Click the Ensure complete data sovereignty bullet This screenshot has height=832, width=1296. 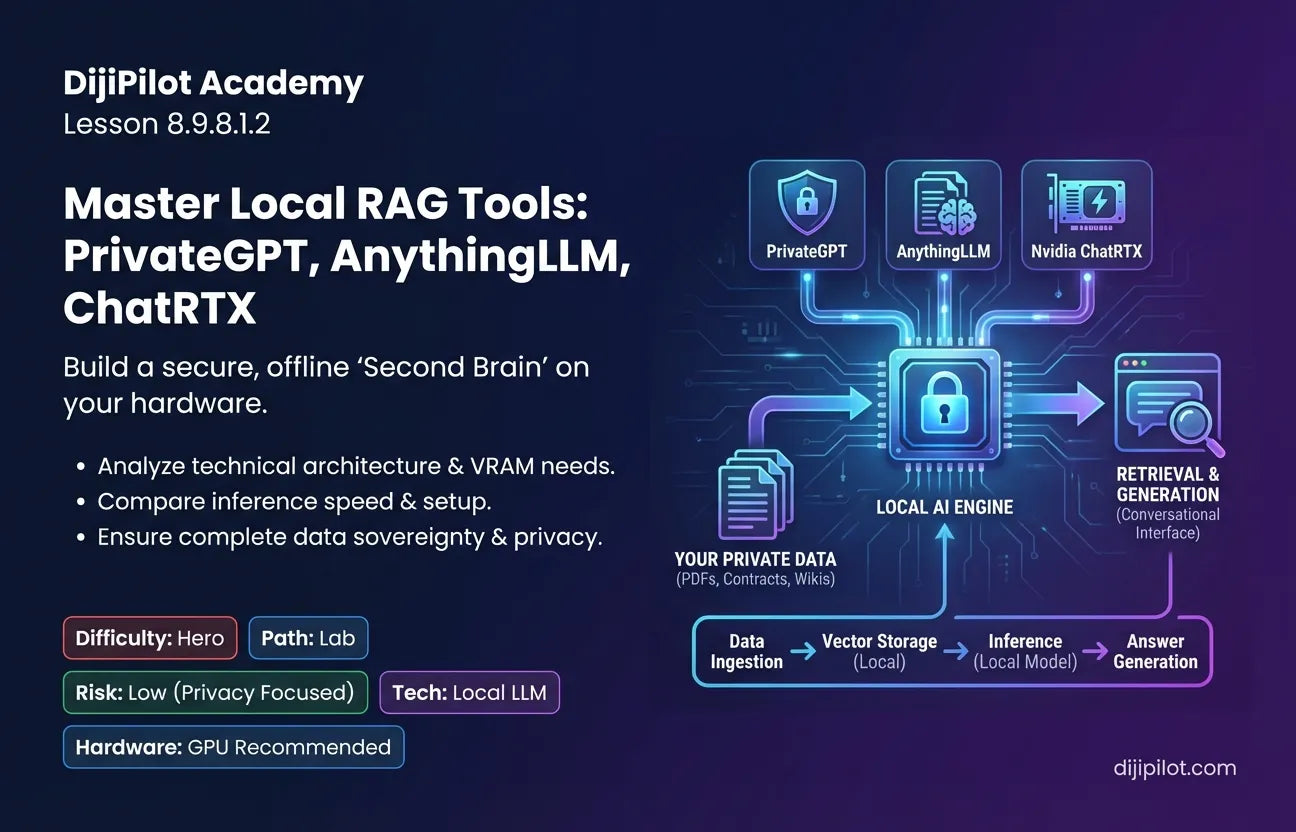(350, 537)
